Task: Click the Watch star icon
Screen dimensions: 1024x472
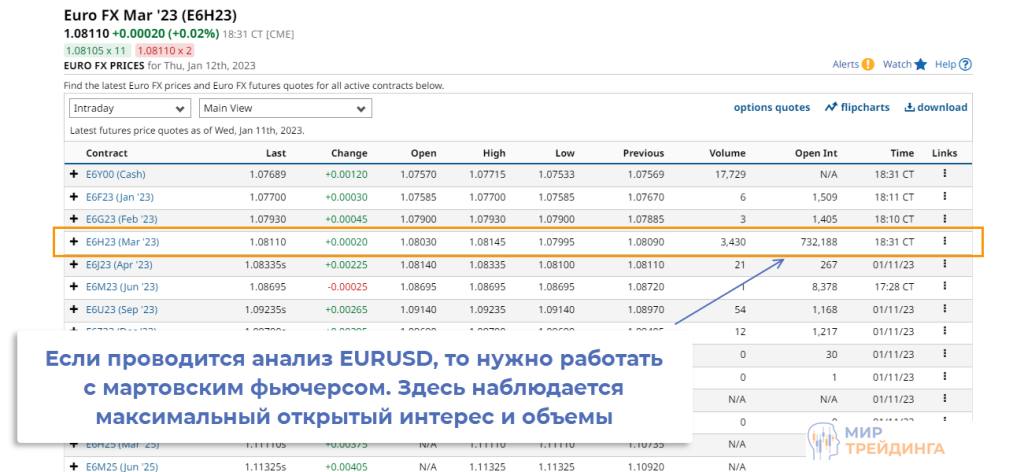Action: tap(920, 65)
